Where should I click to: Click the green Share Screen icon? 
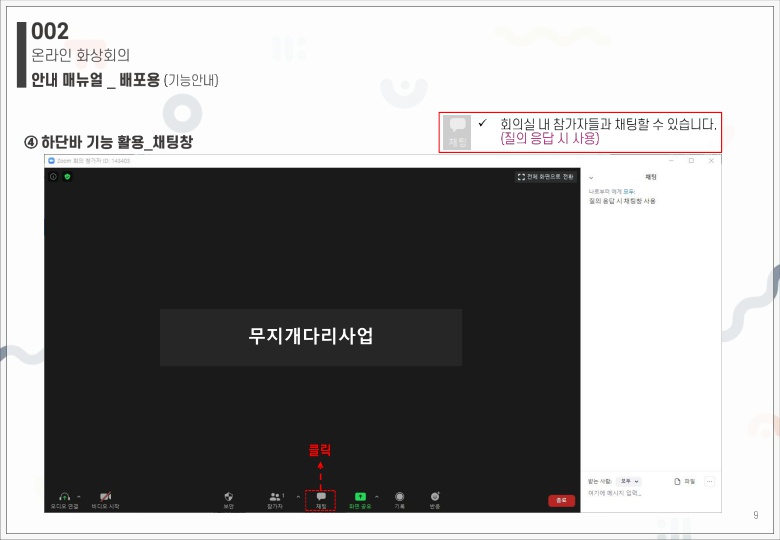click(x=360, y=496)
